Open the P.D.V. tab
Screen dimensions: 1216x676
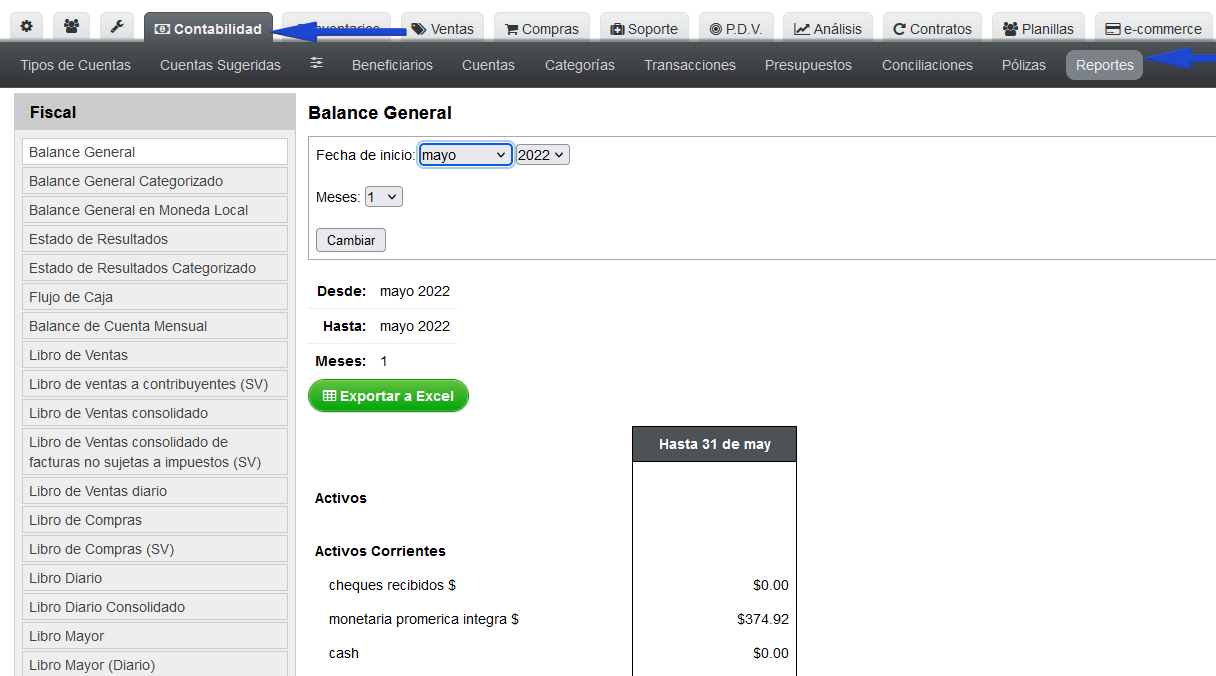(736, 29)
